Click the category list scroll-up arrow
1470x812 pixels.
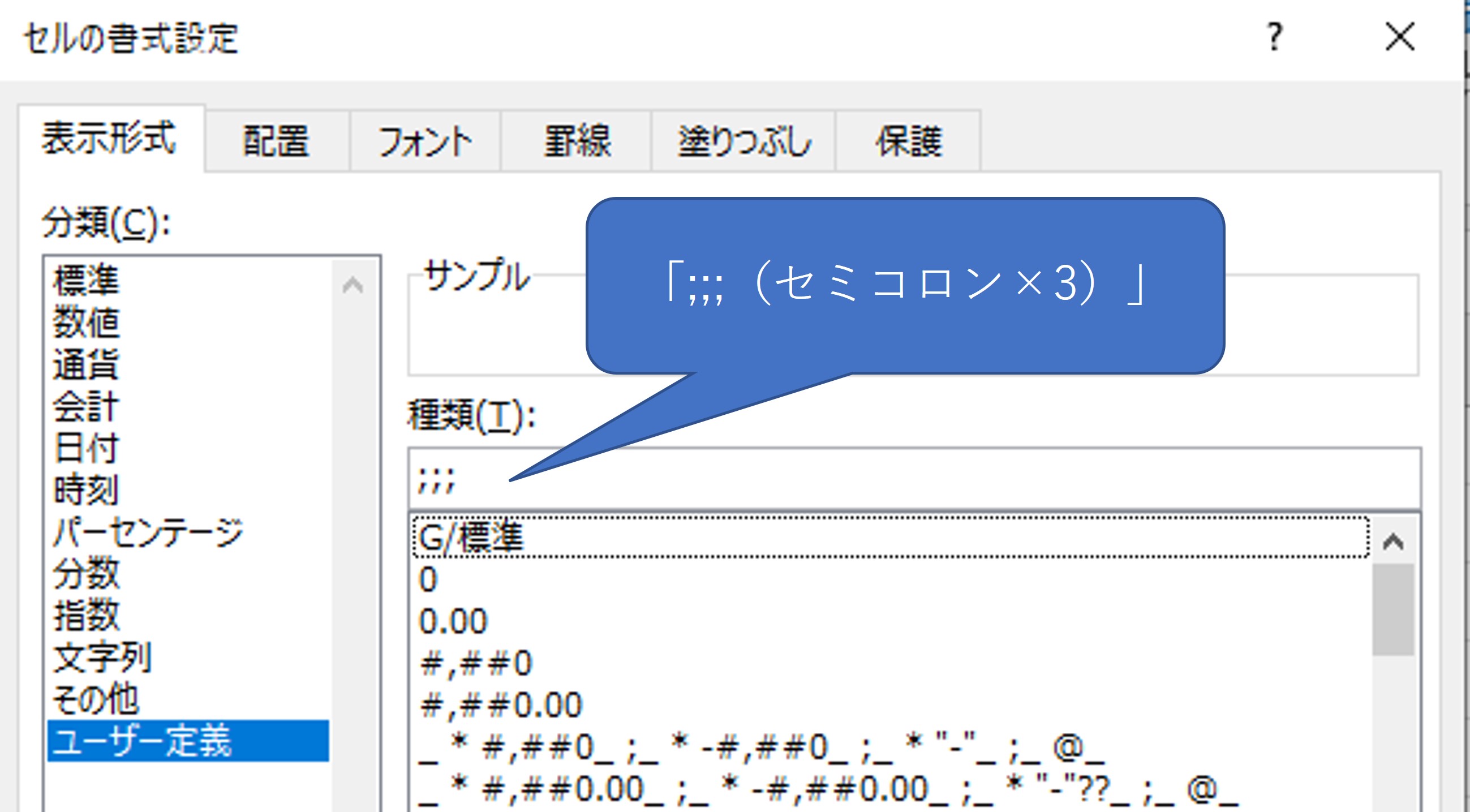point(353,284)
